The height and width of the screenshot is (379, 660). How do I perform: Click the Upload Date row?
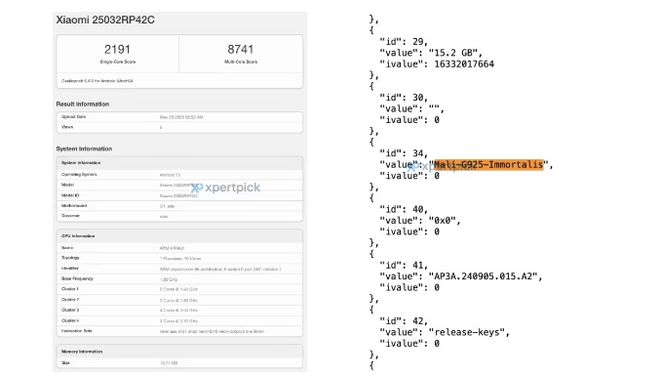[180, 117]
